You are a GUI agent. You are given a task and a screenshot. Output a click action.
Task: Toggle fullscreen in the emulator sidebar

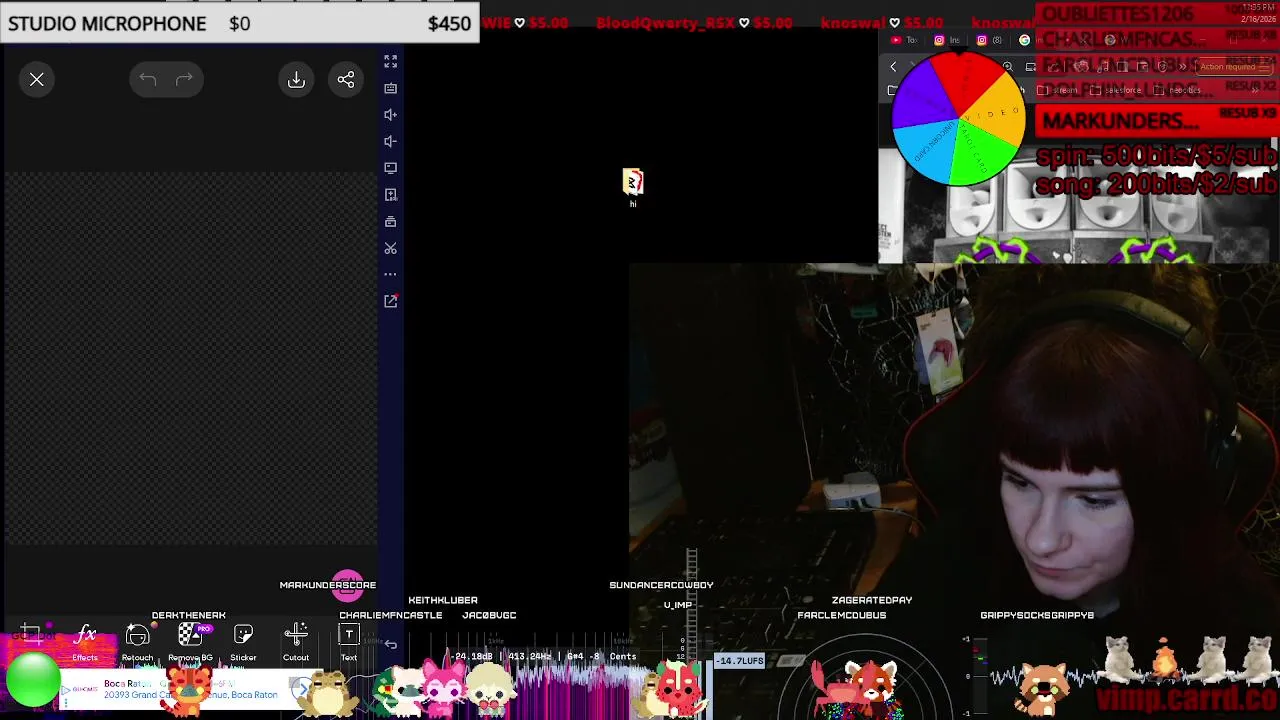pyautogui.click(x=391, y=61)
